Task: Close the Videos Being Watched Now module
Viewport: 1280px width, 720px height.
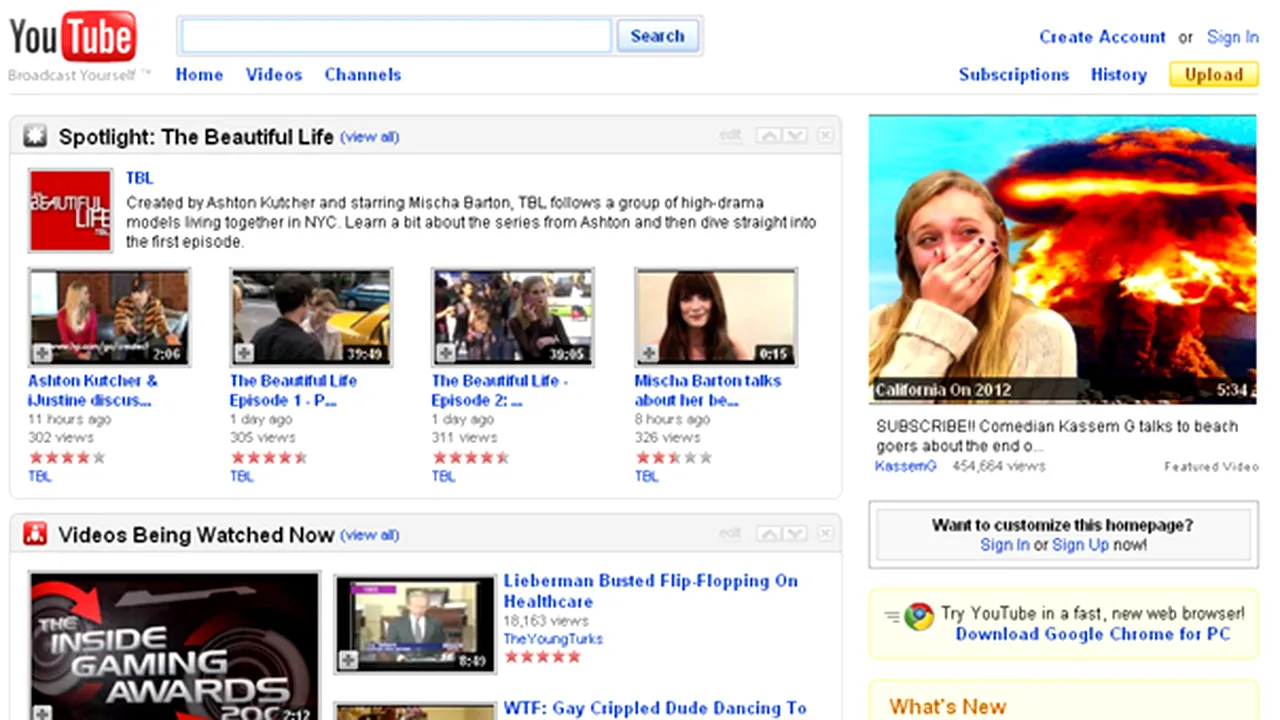Action: (x=825, y=533)
